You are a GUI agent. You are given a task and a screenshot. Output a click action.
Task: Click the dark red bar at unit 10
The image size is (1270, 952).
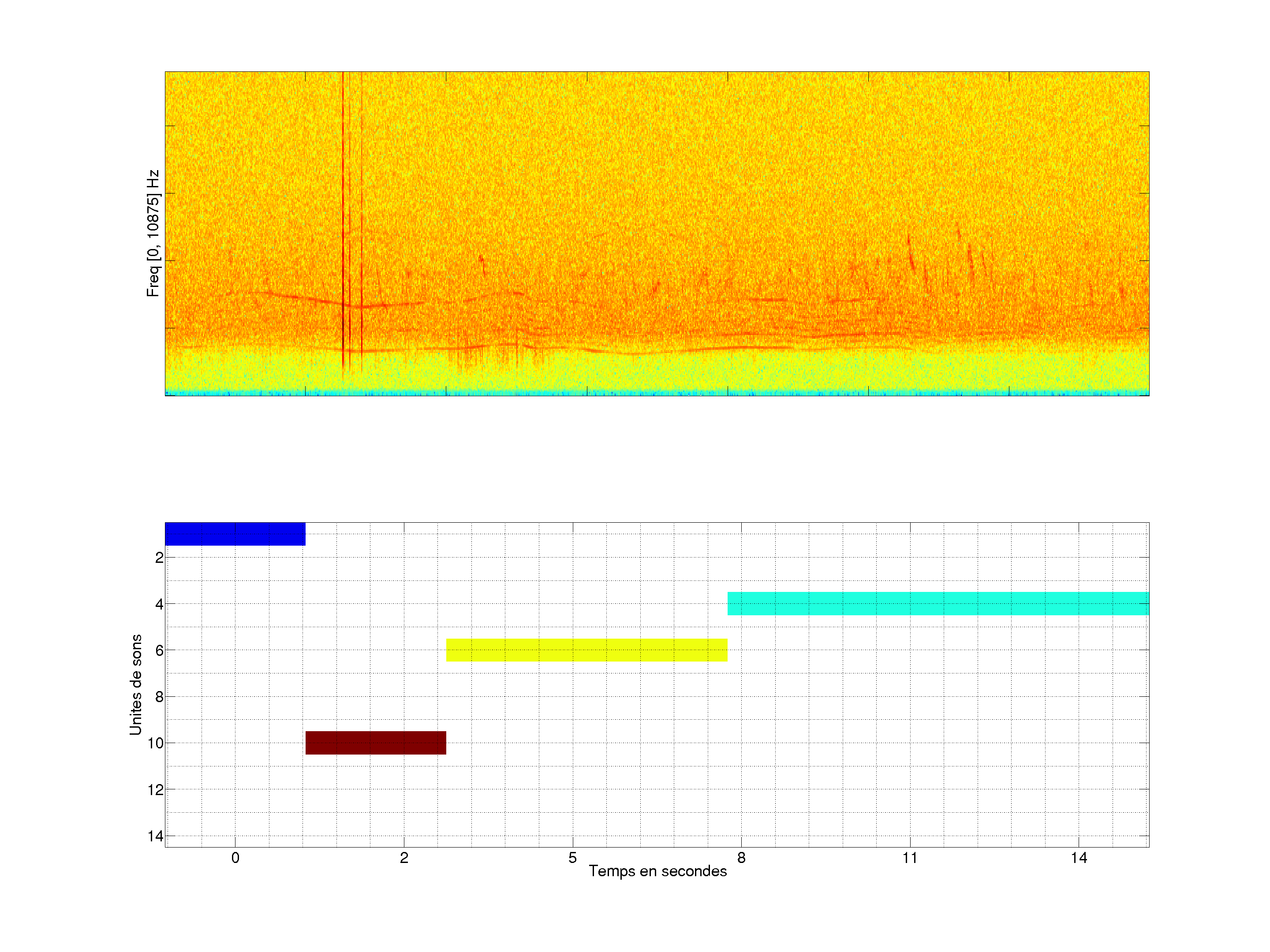coord(376,743)
